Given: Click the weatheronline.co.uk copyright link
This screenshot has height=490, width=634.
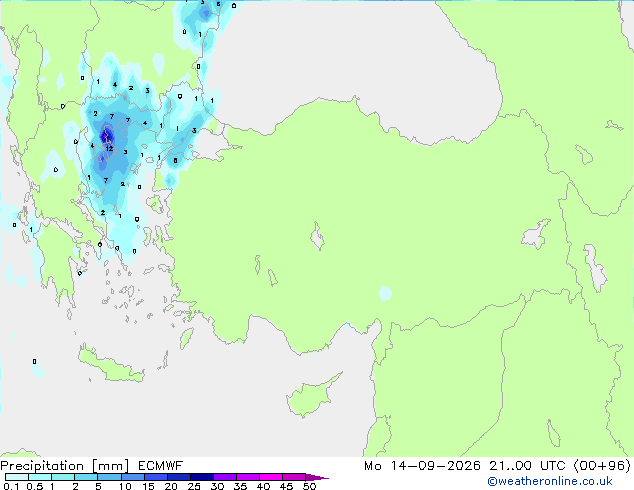Looking at the screenshot, I should pyautogui.click(x=550, y=481).
